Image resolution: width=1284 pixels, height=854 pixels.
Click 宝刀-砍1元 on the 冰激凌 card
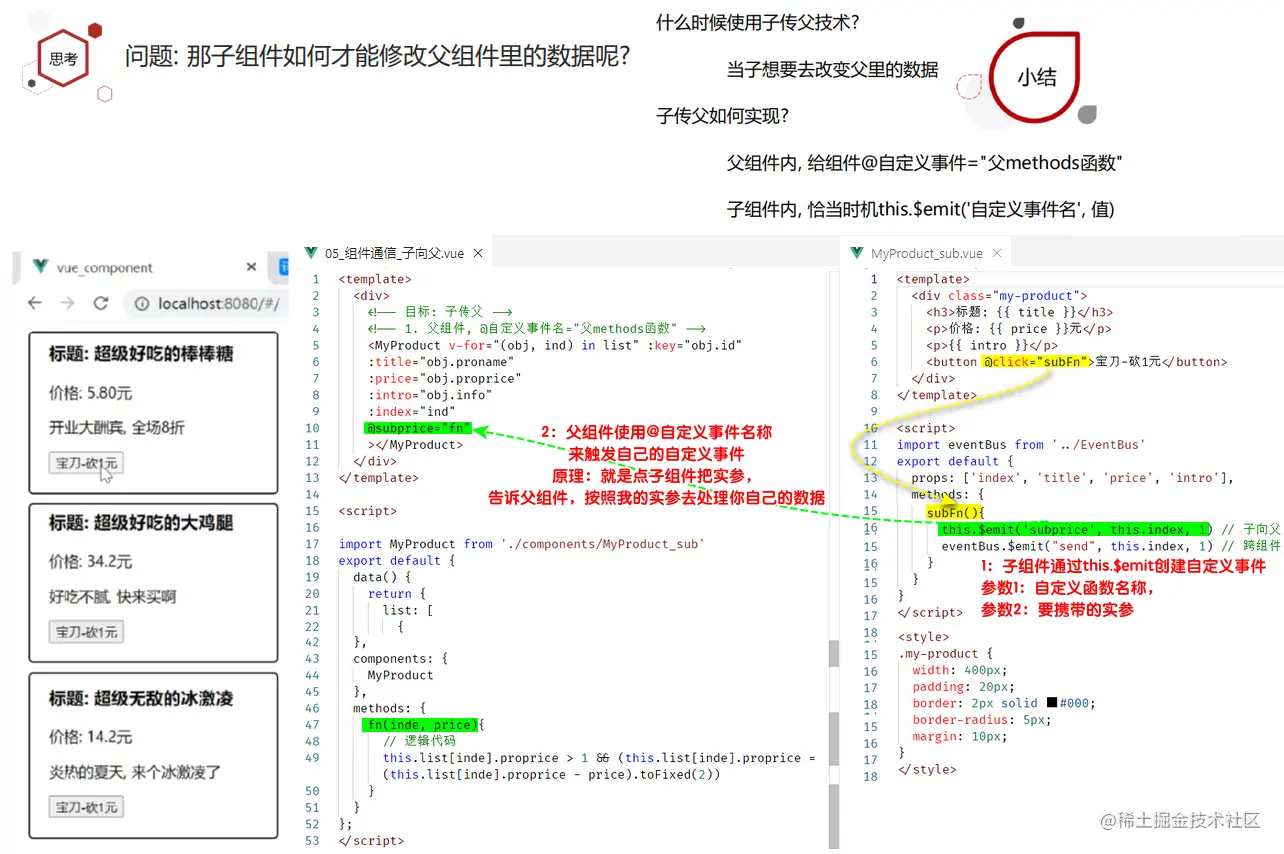click(86, 807)
